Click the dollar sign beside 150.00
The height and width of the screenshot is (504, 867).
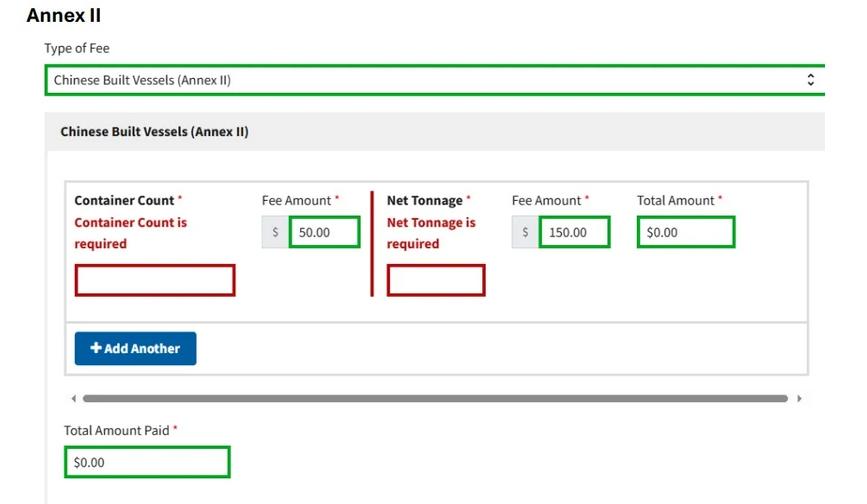[x=526, y=233]
